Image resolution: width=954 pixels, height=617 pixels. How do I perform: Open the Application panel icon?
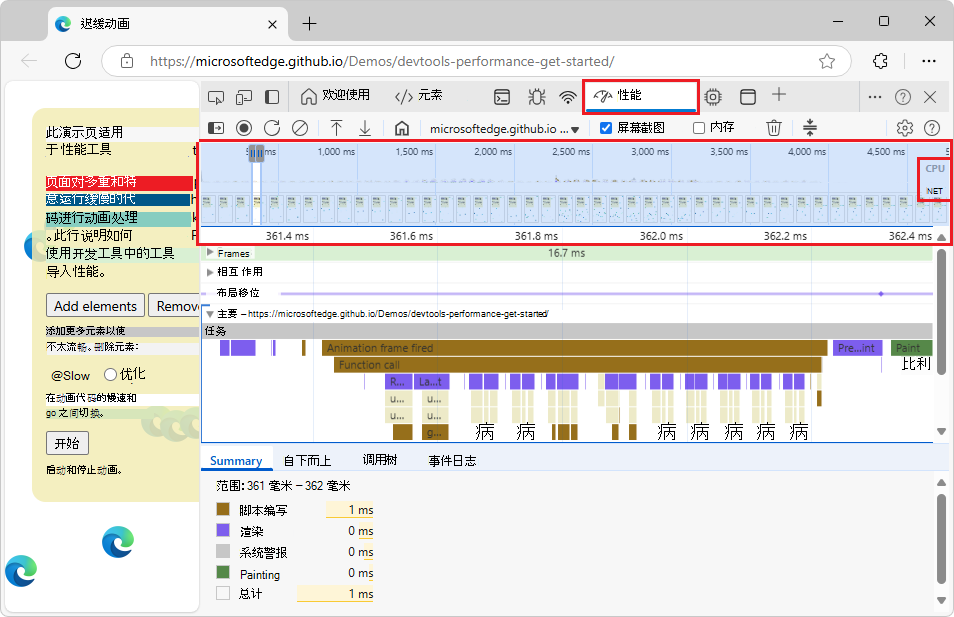click(748, 97)
